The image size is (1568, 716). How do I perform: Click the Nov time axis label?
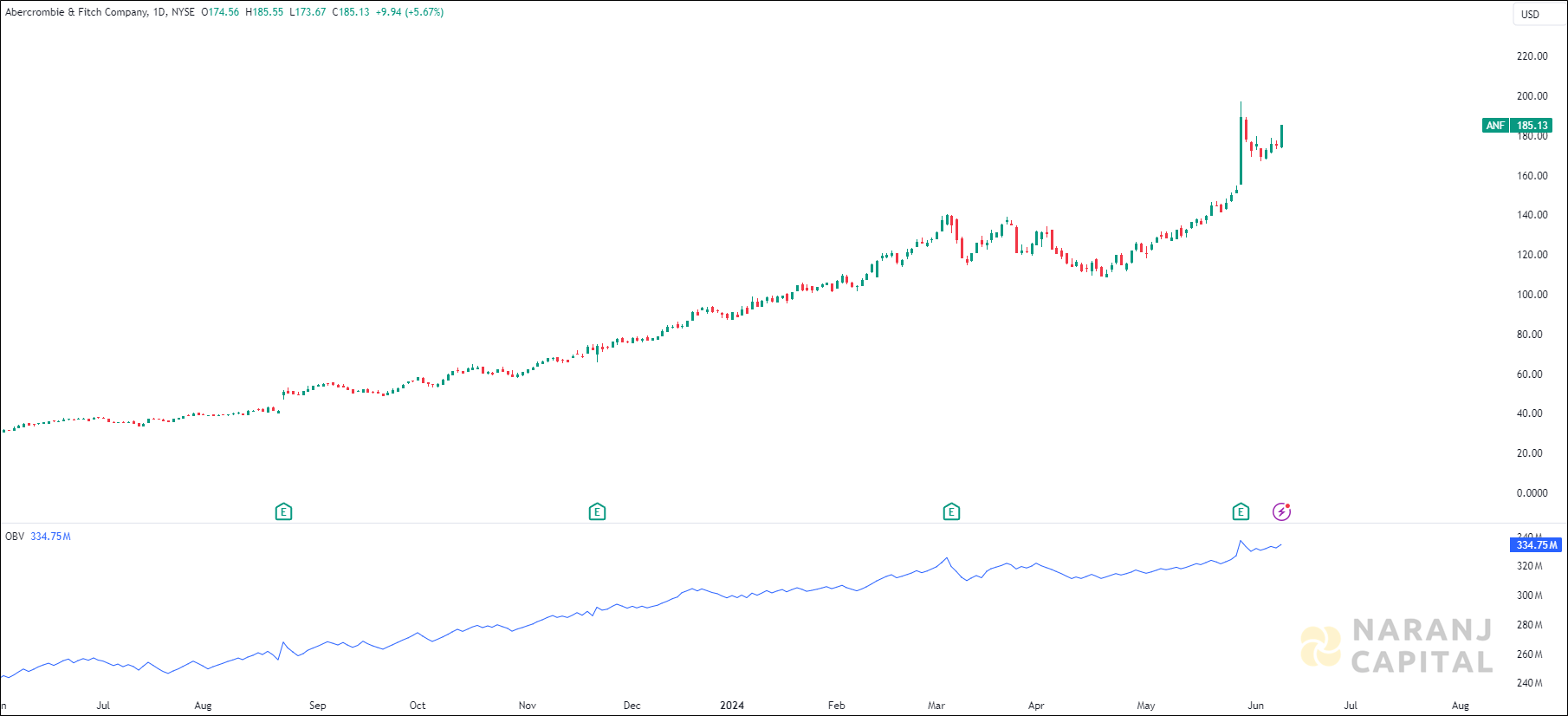(x=528, y=706)
